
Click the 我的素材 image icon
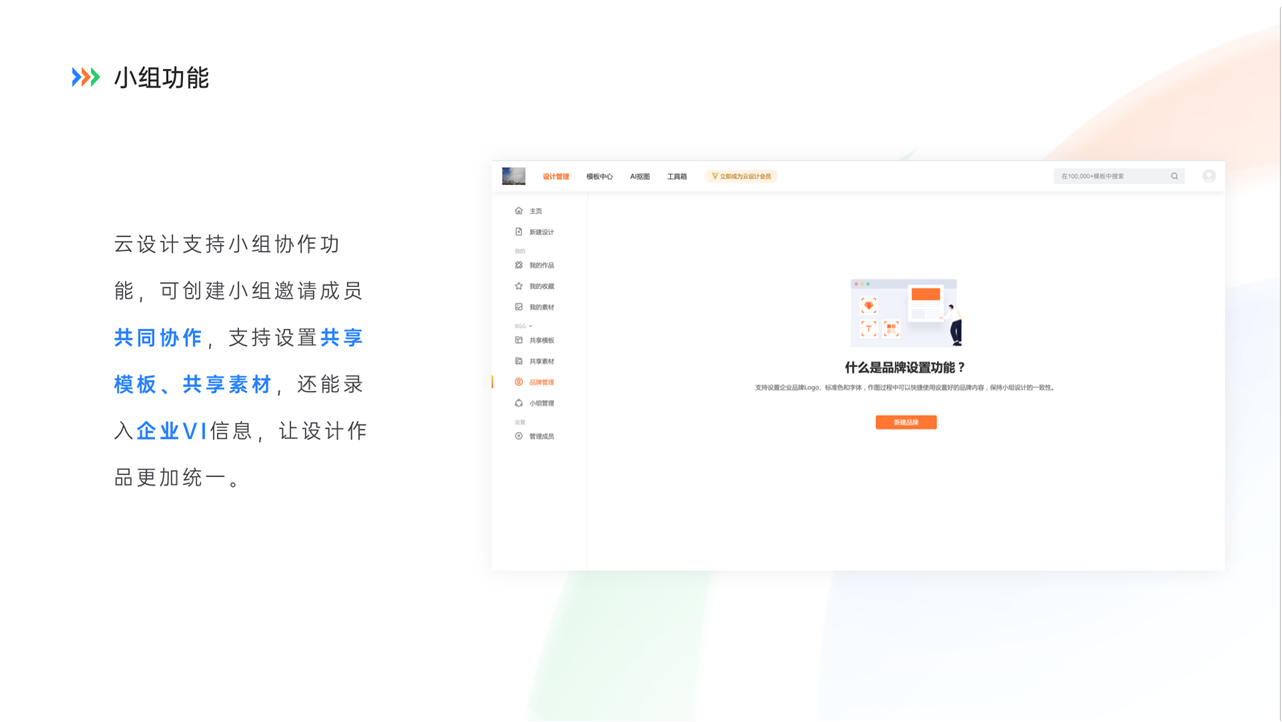(518, 307)
